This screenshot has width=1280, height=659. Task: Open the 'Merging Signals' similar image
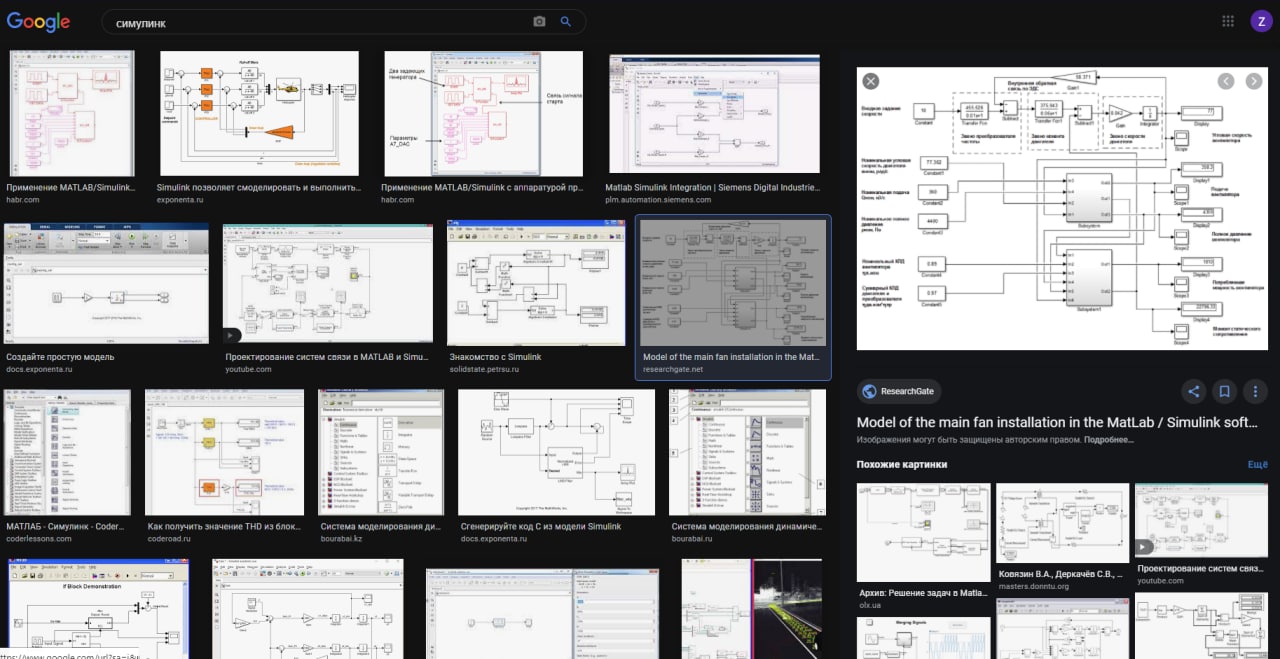click(924, 638)
